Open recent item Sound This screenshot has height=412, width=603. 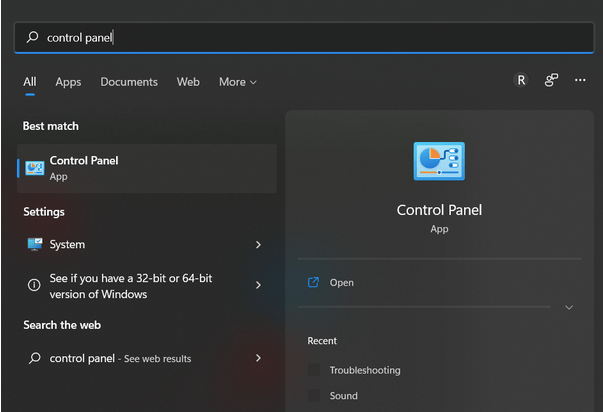click(x=343, y=395)
